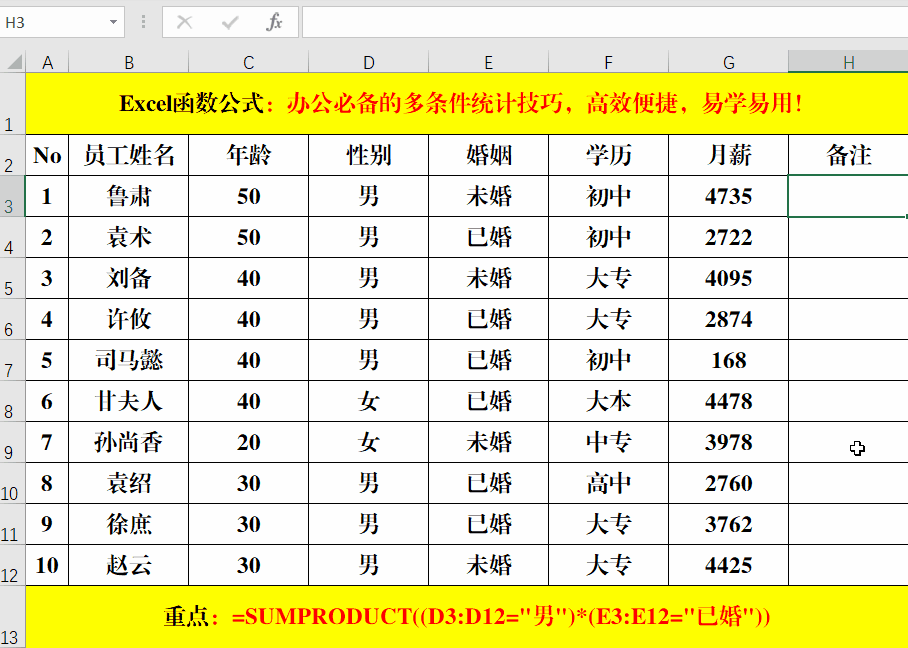
Task: Select the name cell '鲁肃'
Action: 129,196
